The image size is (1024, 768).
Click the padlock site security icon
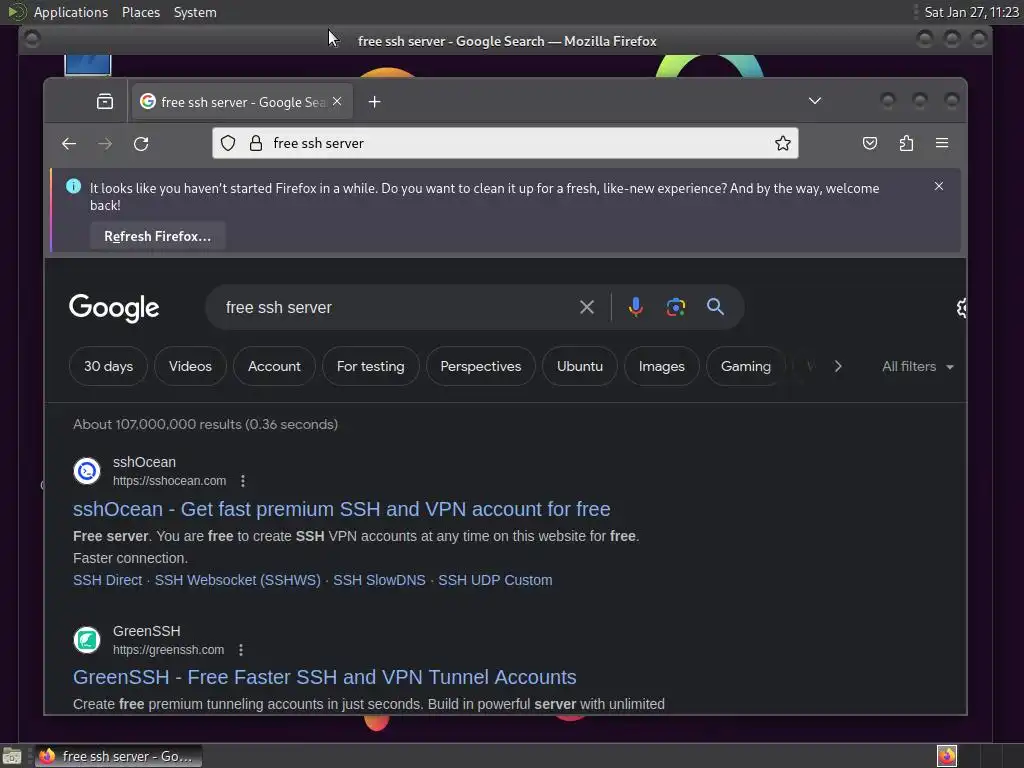[256, 143]
